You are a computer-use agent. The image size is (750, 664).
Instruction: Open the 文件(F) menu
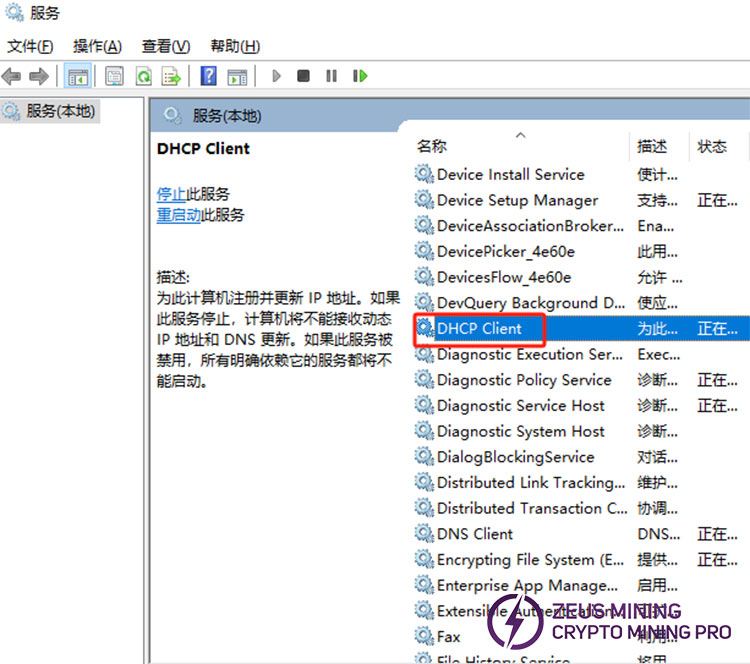coord(30,46)
